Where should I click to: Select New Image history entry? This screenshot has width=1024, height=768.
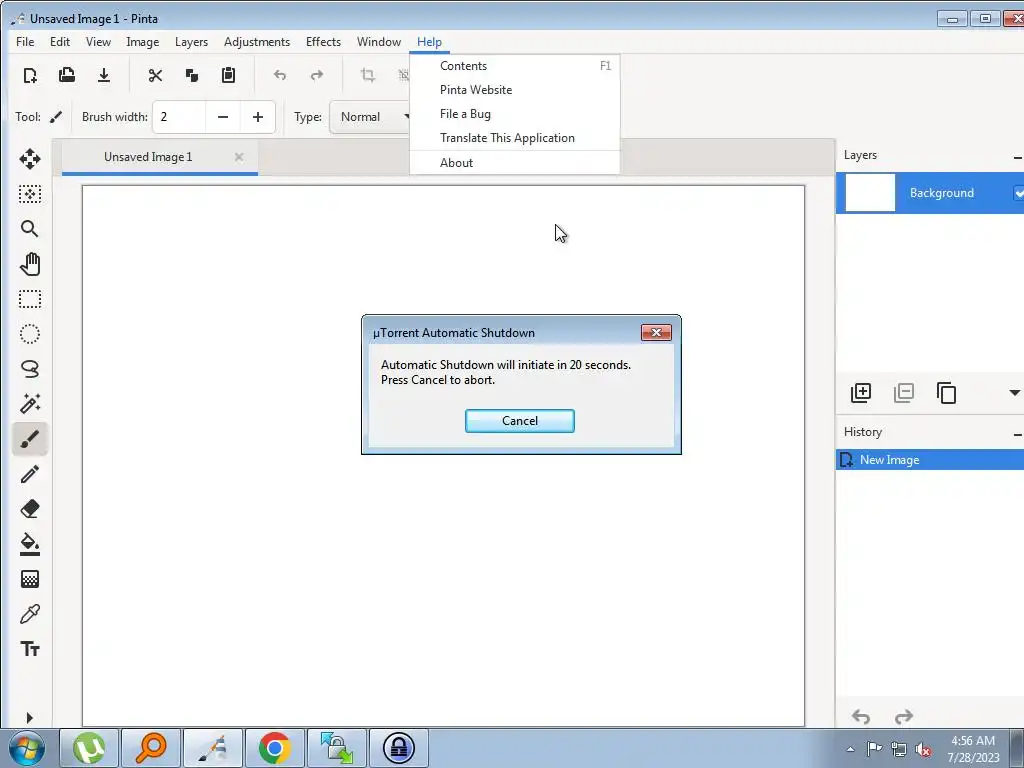pos(930,460)
